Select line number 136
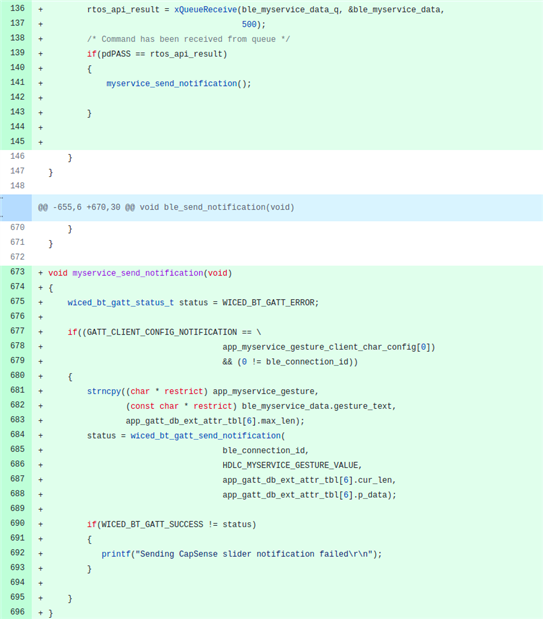This screenshot has width=543, height=619. point(17,8)
